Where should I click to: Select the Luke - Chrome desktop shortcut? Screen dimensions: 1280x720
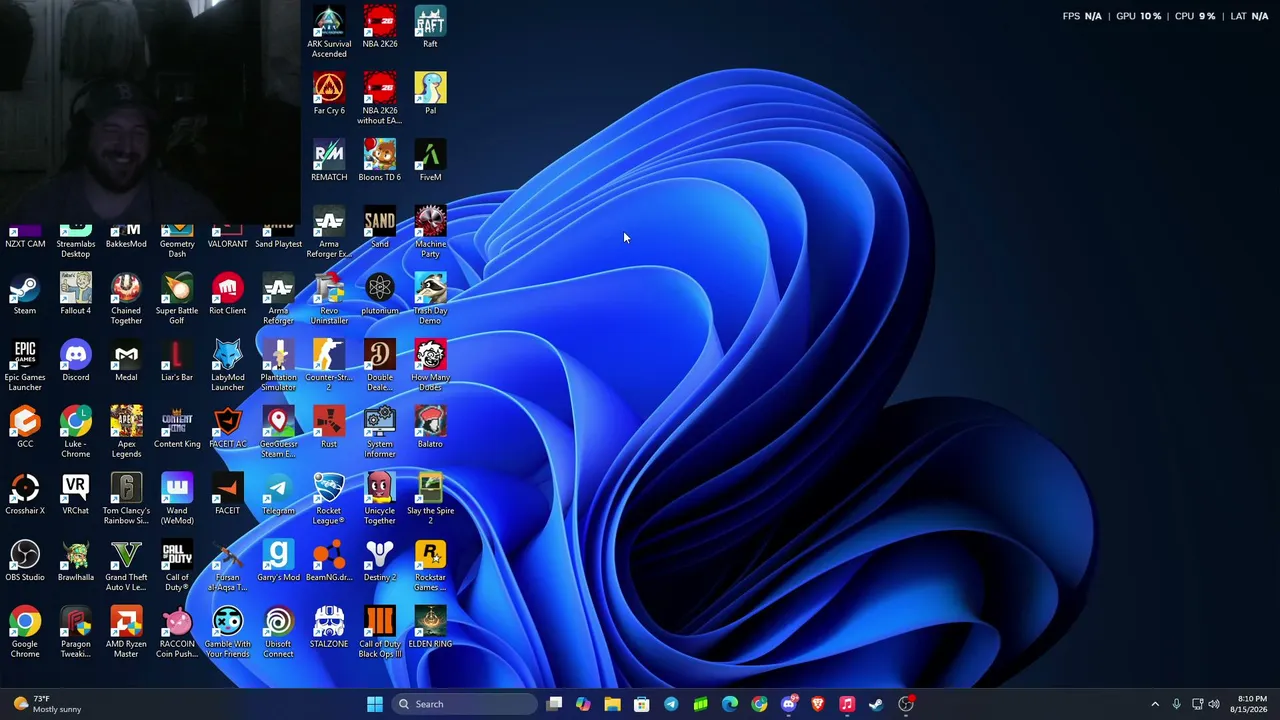75,432
